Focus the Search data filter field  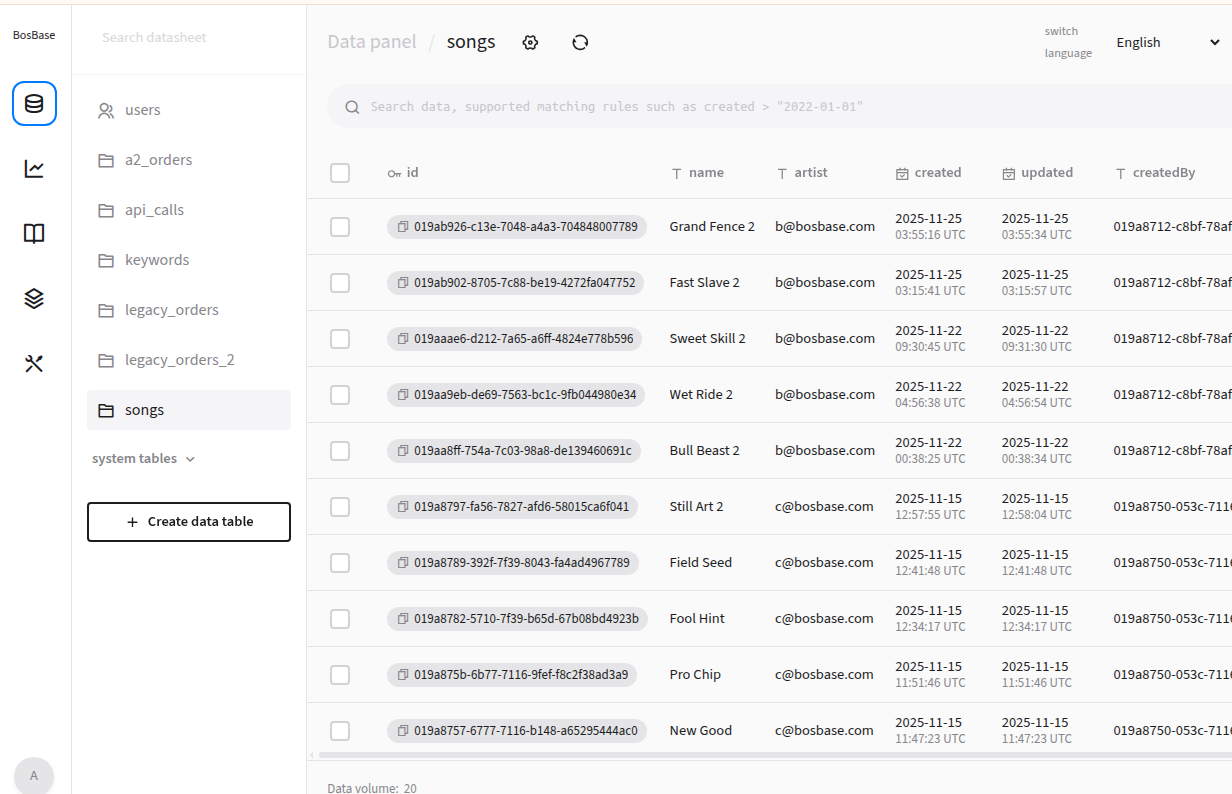coord(780,107)
